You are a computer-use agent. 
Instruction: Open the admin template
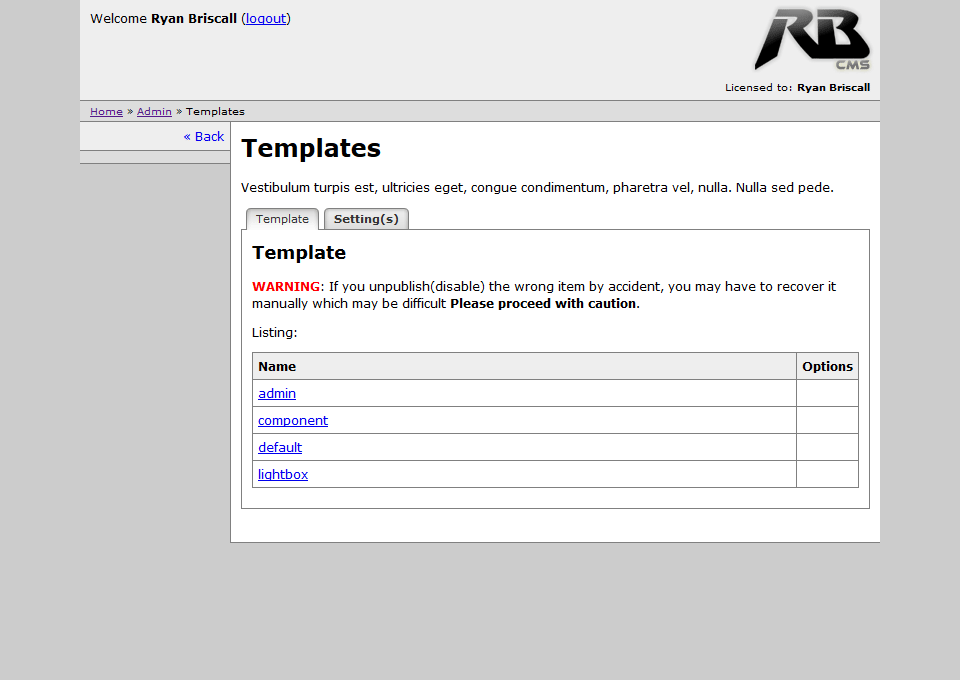(277, 394)
